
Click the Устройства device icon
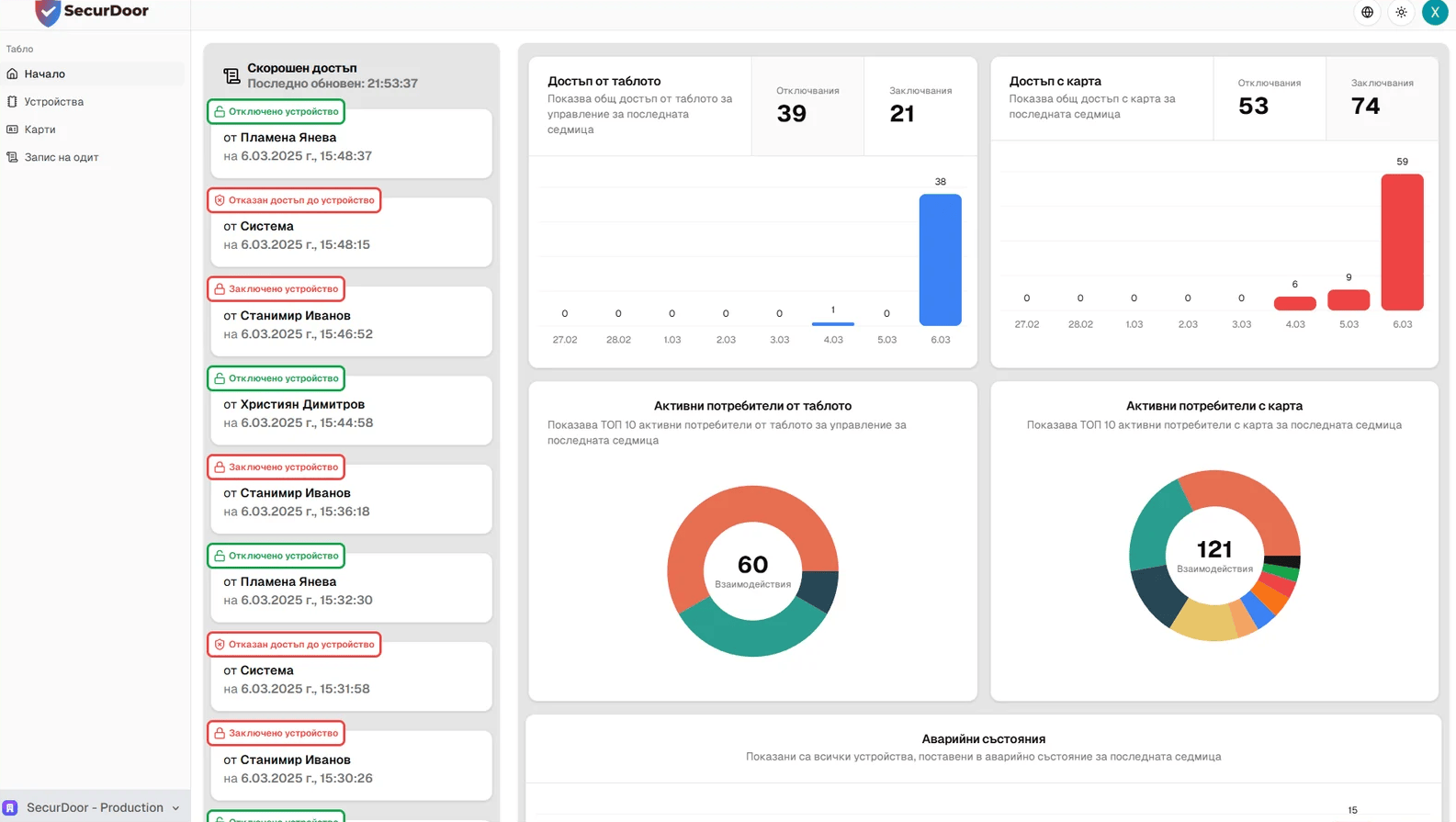(x=12, y=101)
